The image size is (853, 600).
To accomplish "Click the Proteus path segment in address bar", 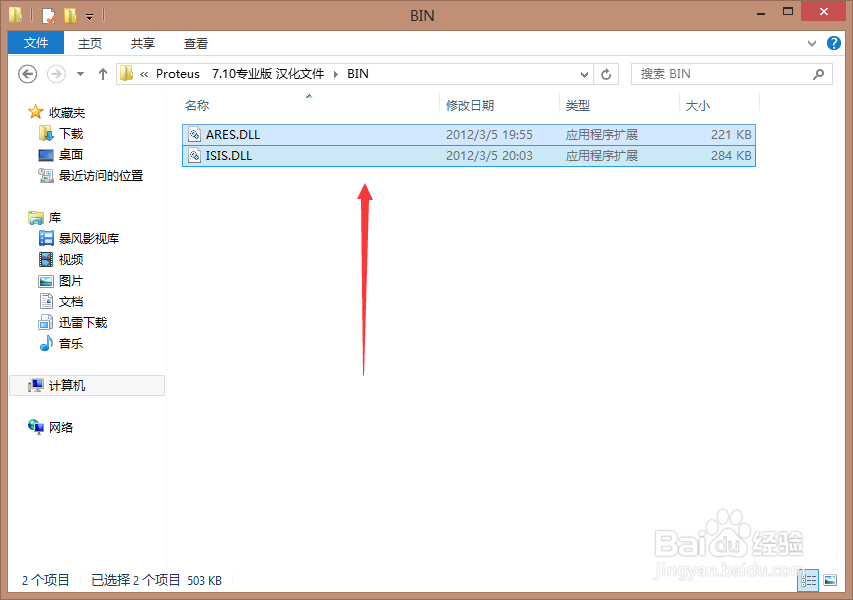I will tap(178, 73).
